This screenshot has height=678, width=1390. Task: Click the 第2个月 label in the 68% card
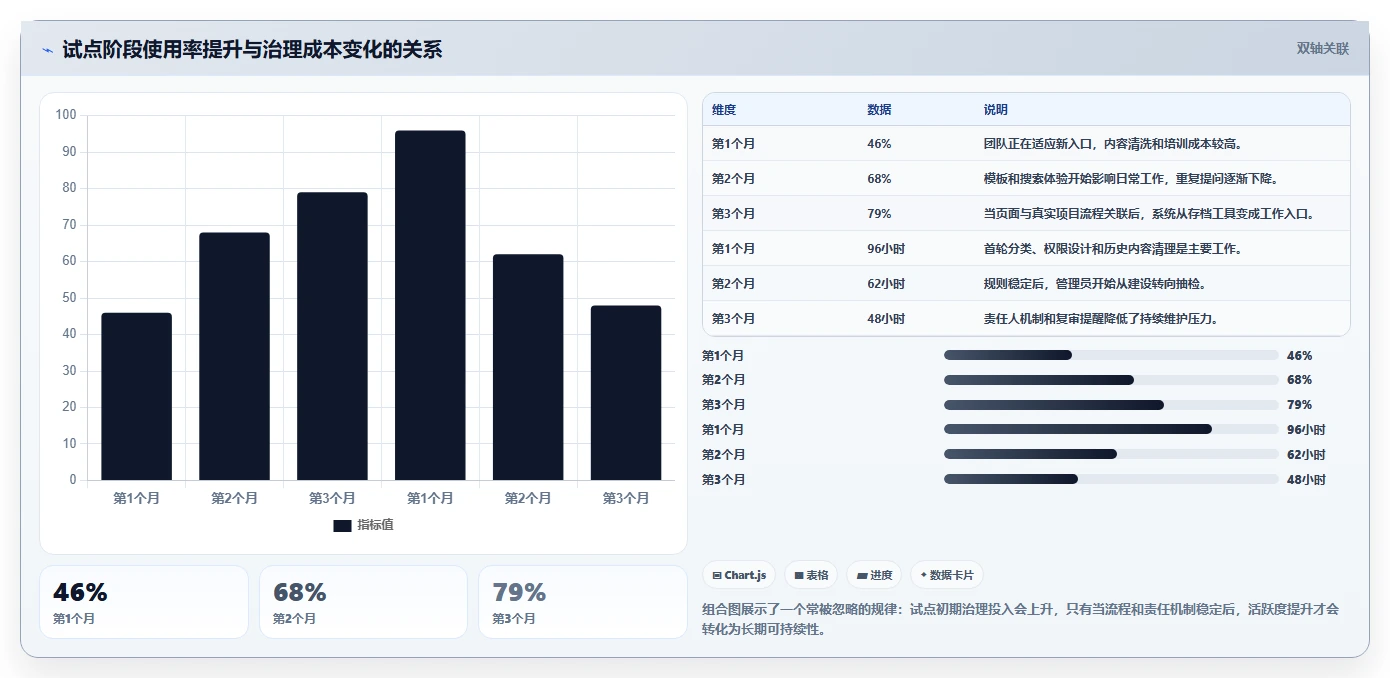click(294, 619)
